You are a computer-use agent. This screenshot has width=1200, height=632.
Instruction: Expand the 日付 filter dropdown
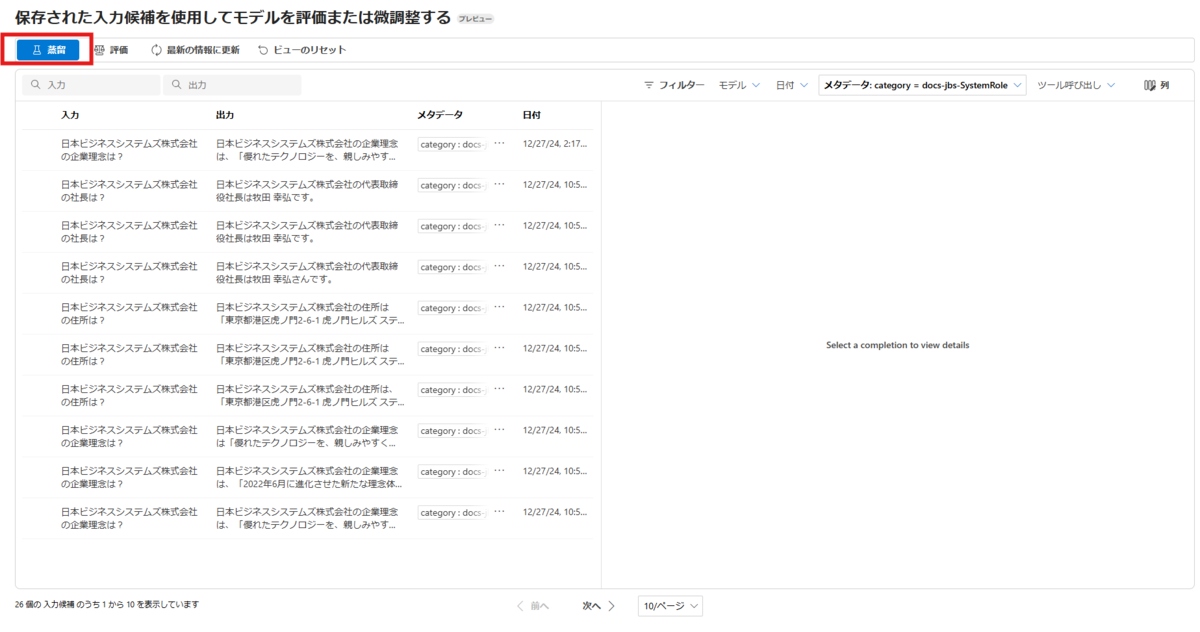coord(792,85)
